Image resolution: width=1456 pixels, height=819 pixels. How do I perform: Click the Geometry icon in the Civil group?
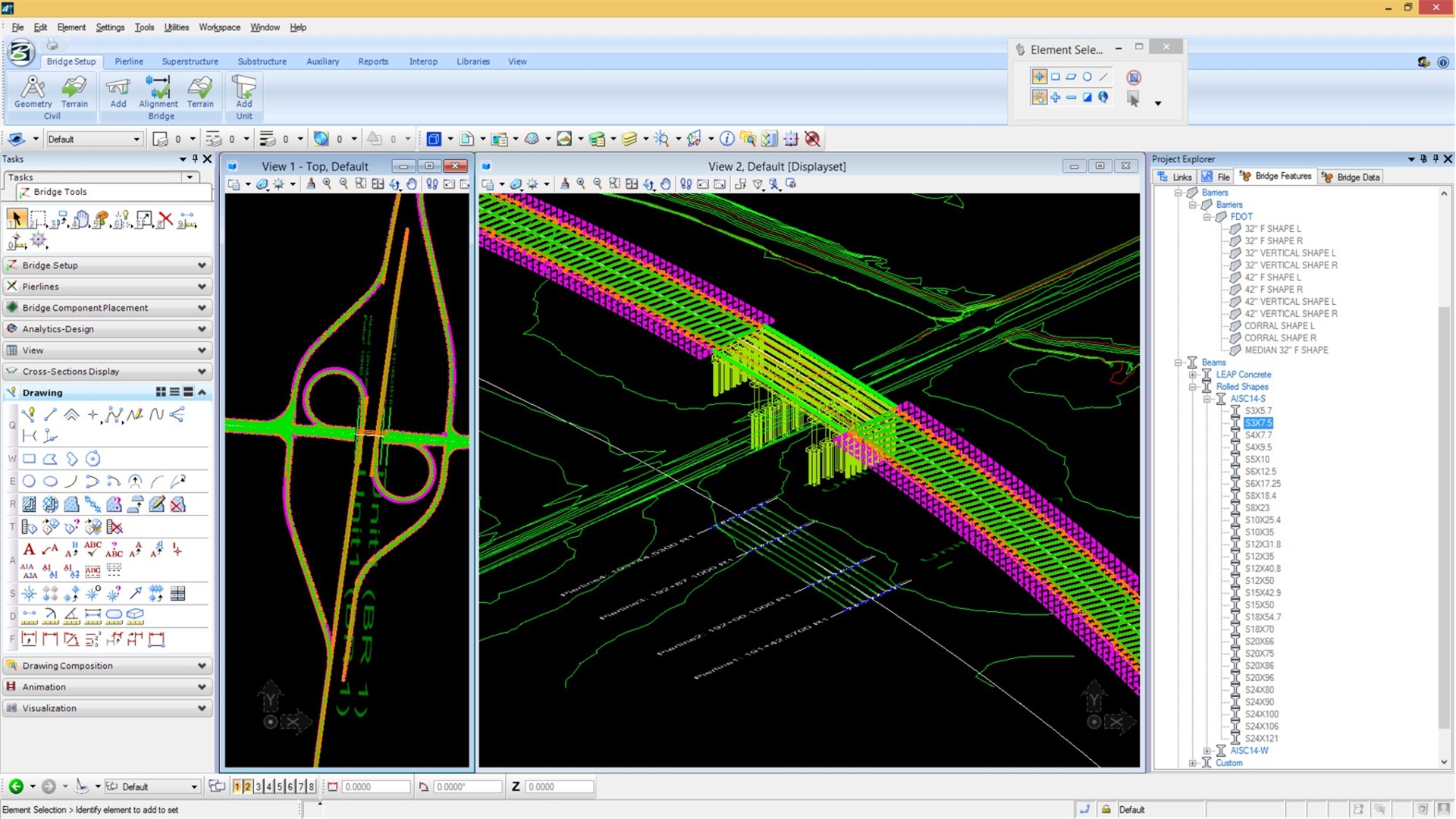[33, 93]
